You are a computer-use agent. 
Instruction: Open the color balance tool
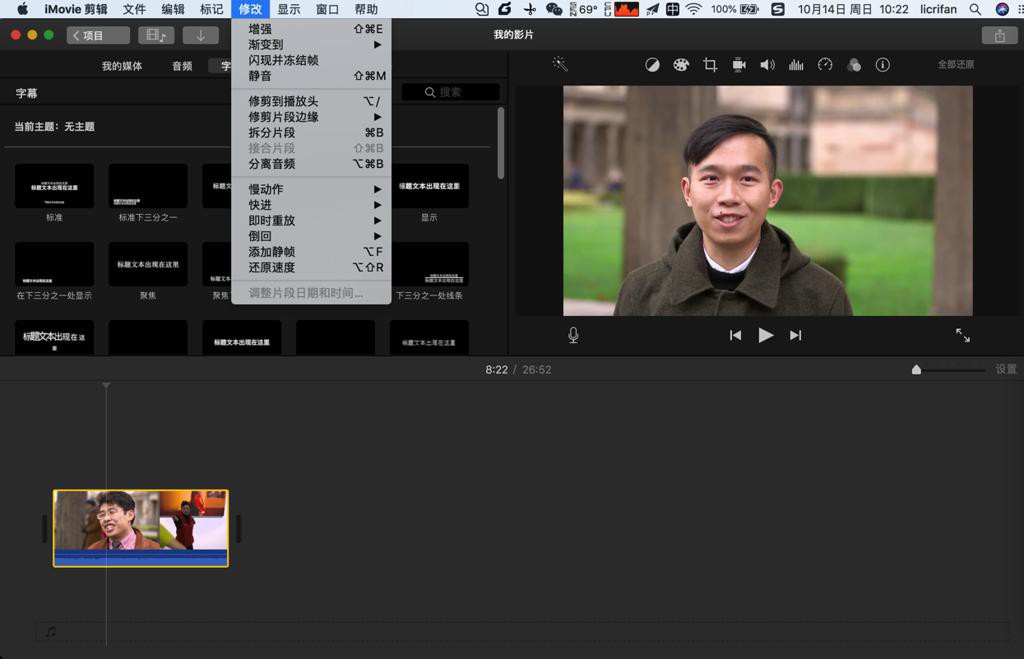(652, 65)
